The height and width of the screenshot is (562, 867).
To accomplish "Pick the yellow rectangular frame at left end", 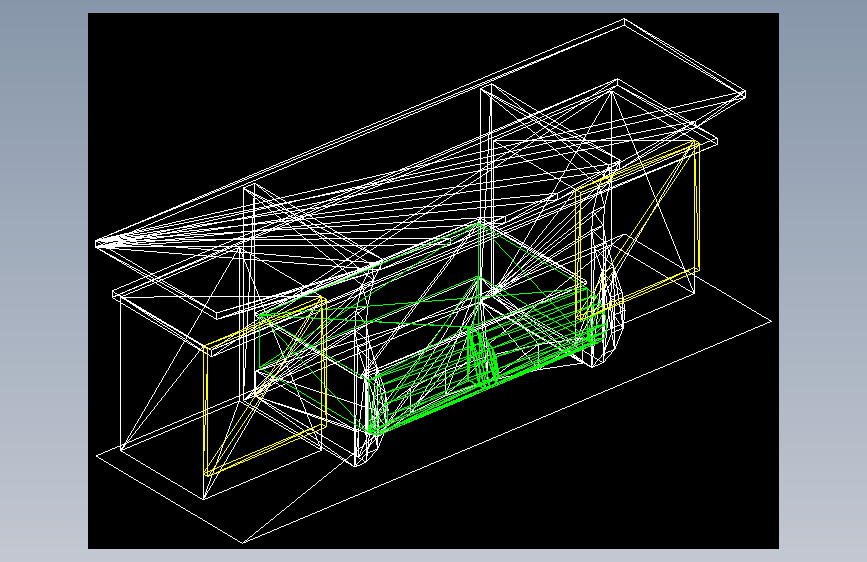I will [x=265, y=386].
